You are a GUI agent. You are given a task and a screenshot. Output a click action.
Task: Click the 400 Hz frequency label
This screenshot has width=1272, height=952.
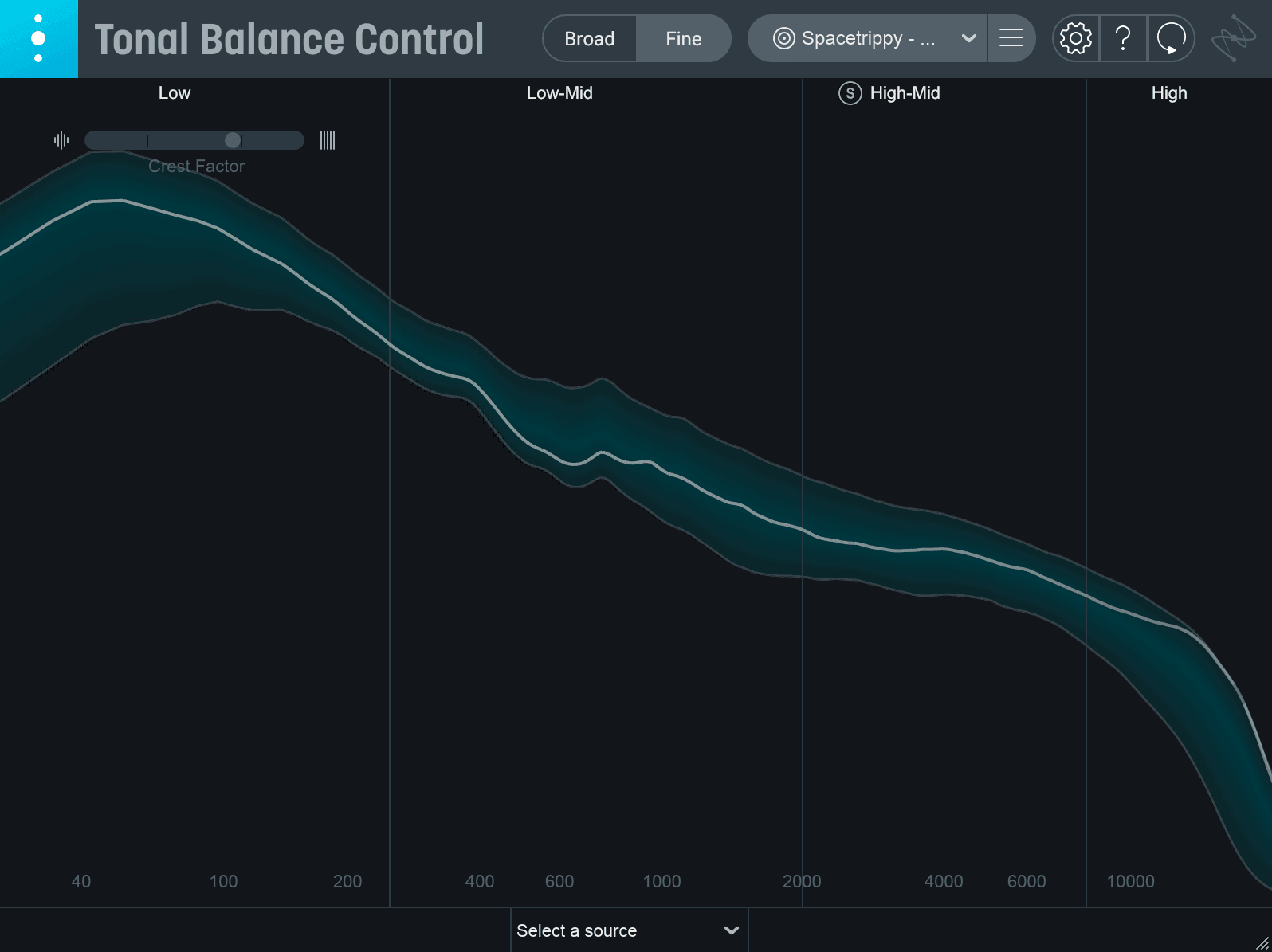click(x=480, y=881)
